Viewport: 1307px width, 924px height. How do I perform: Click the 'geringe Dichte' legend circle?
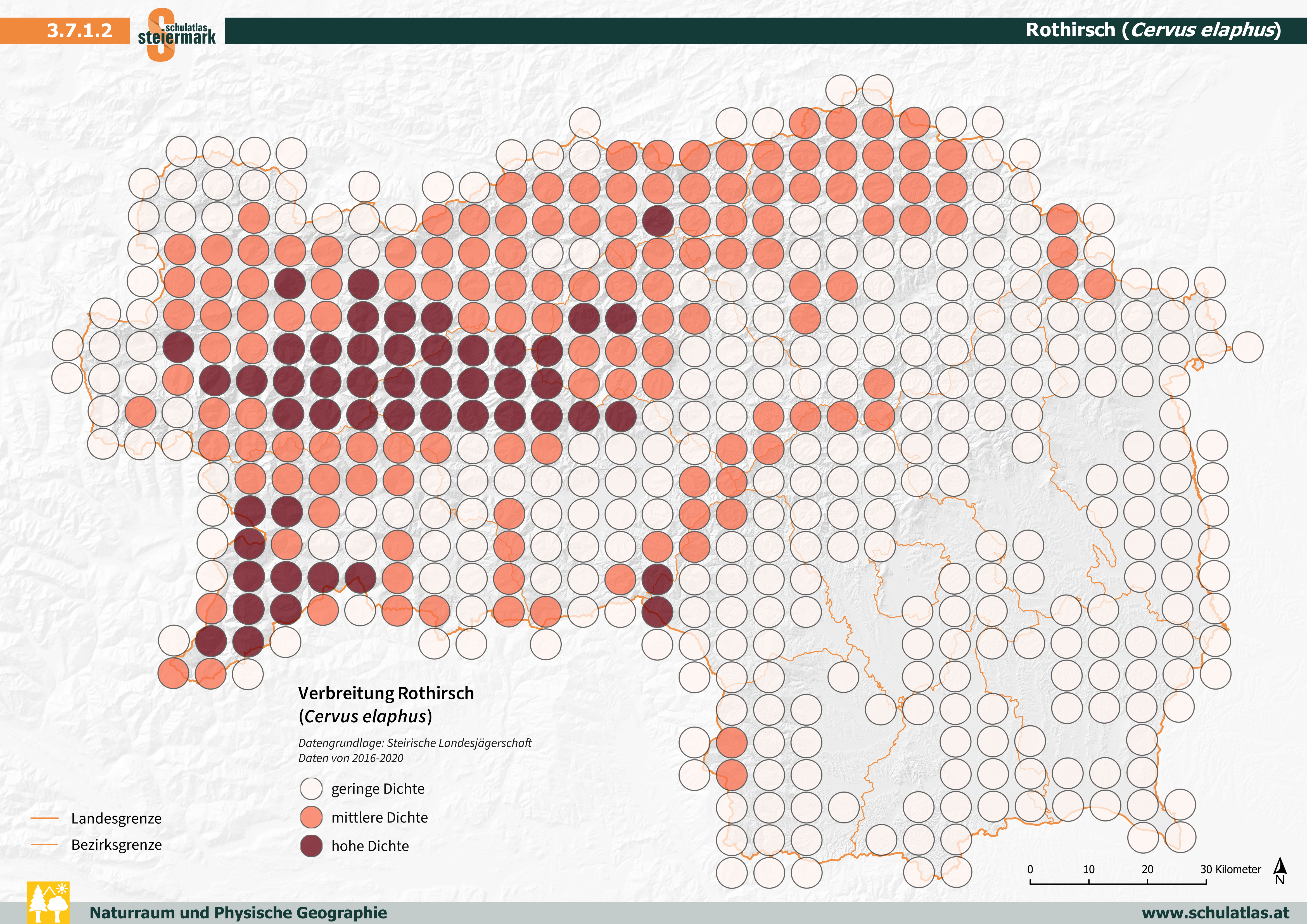pos(311,788)
